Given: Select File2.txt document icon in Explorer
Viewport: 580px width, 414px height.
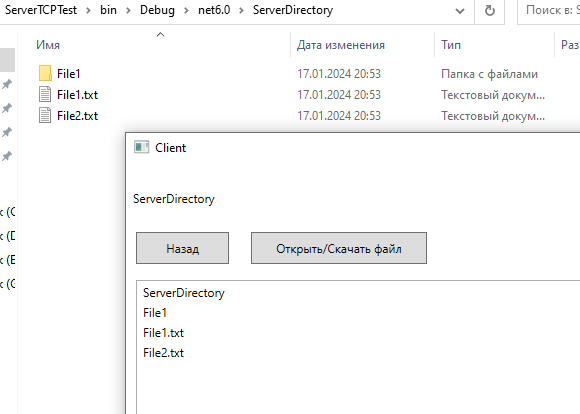Looking at the screenshot, I should (45, 115).
